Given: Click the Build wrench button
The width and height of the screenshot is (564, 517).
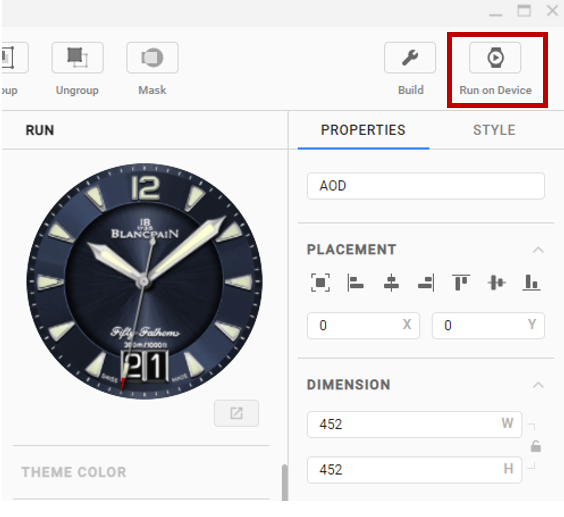Looking at the screenshot, I should pos(410,58).
